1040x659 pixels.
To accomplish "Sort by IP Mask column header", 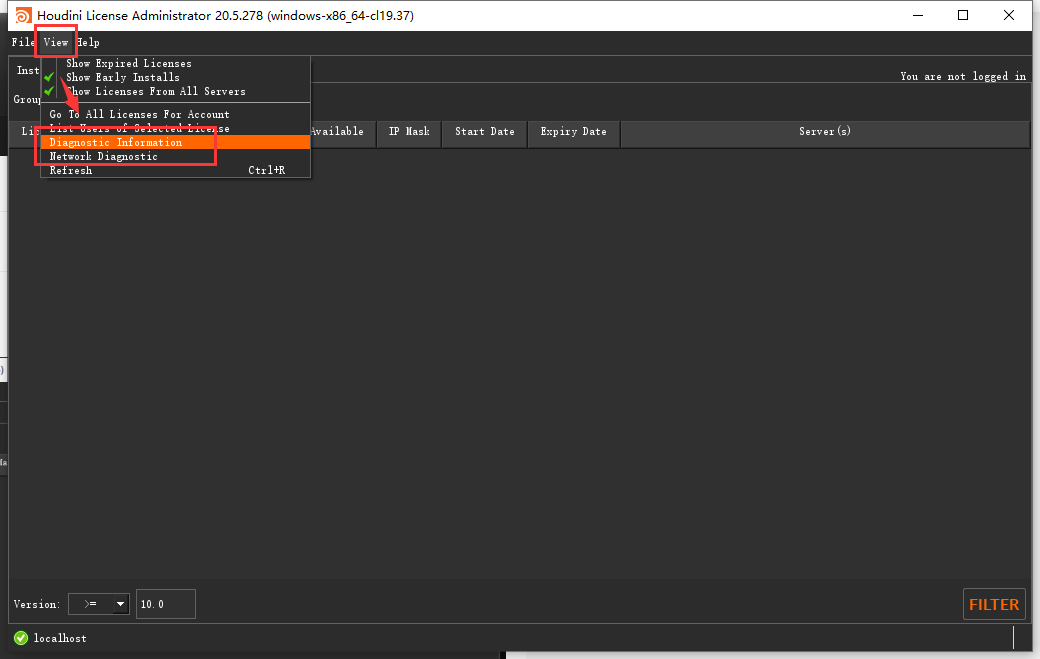I will coord(409,131).
